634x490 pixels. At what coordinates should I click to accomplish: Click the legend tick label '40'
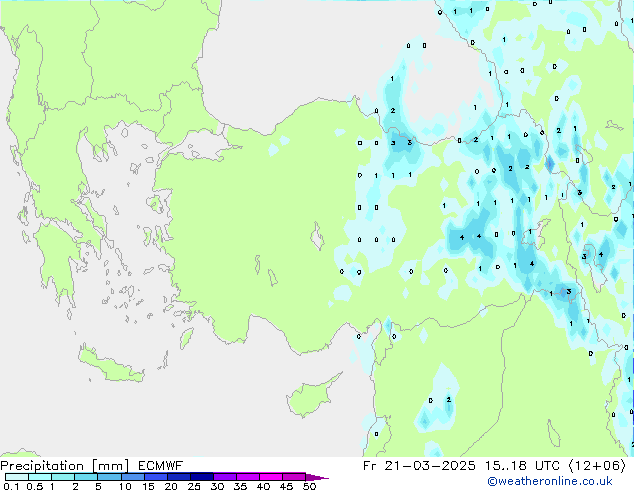pyautogui.click(x=263, y=486)
